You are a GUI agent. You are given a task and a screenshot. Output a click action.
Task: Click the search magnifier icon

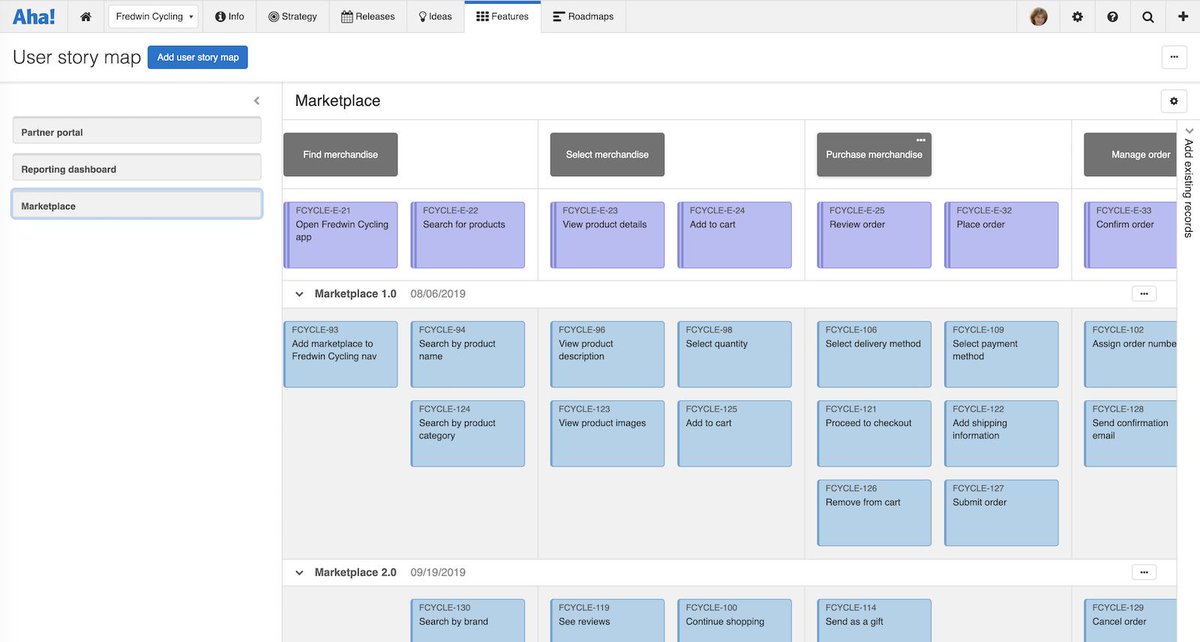click(1148, 16)
